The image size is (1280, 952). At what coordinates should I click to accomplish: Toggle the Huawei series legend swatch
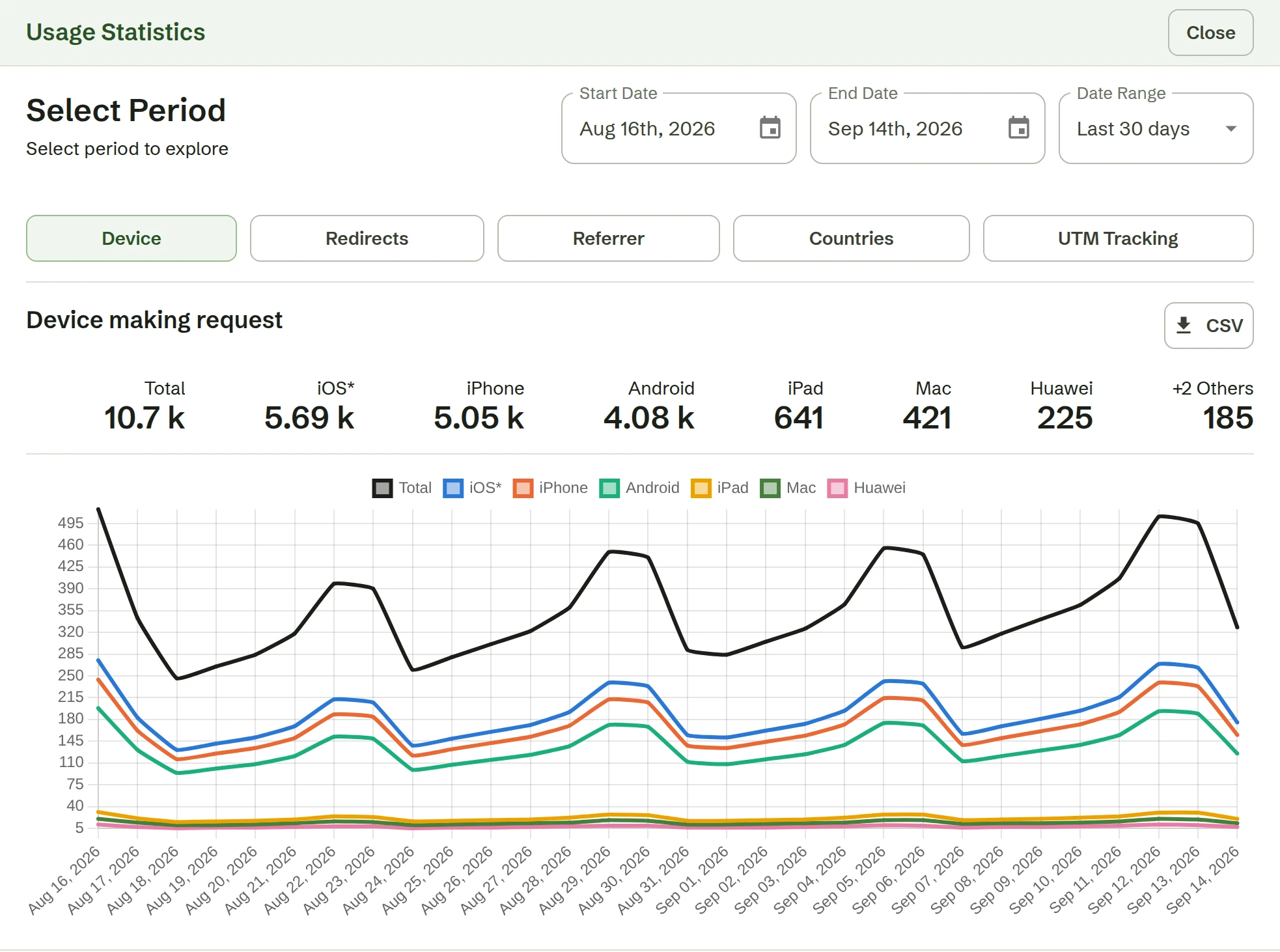837,488
